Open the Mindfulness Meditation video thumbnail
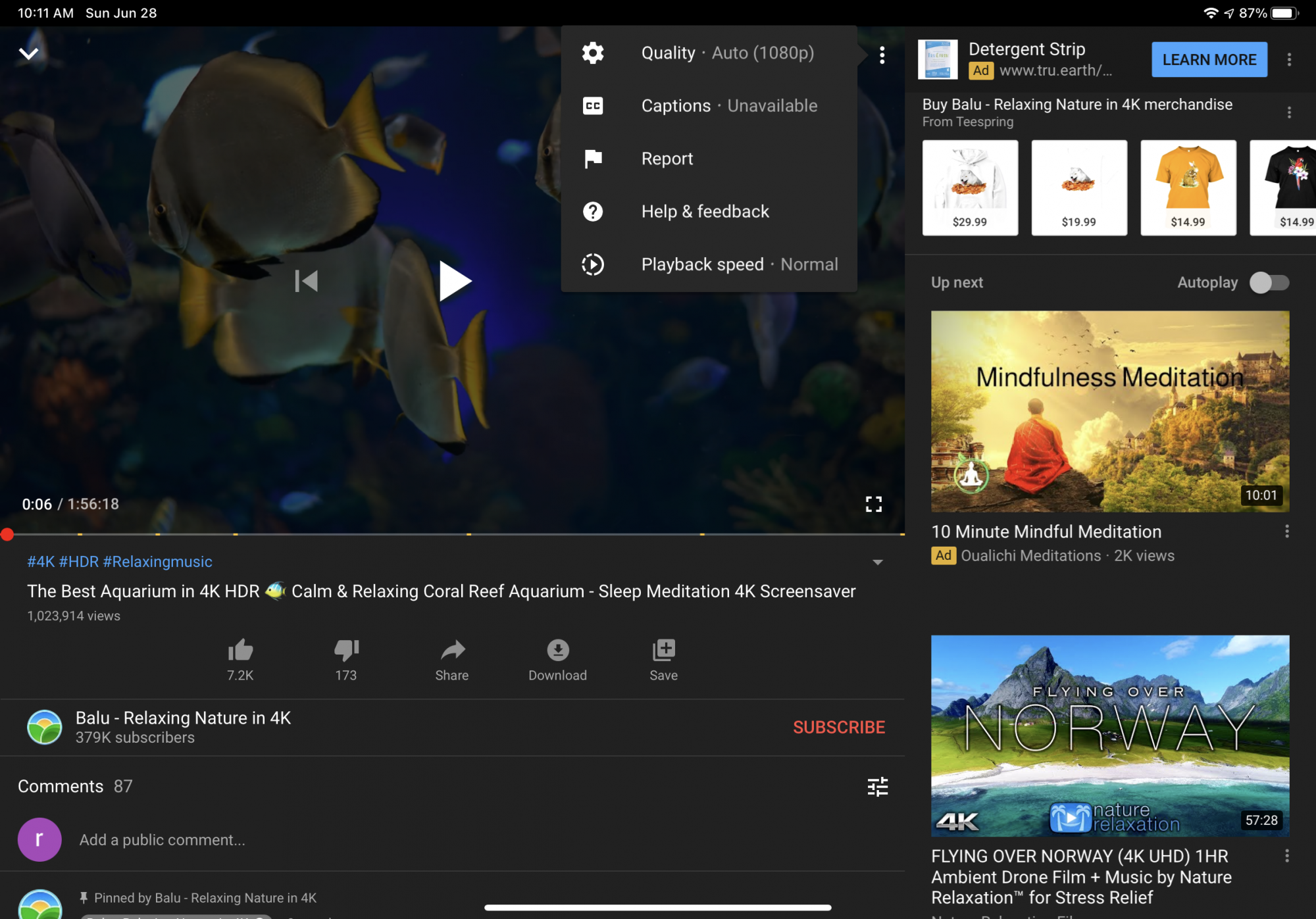 pos(1109,411)
